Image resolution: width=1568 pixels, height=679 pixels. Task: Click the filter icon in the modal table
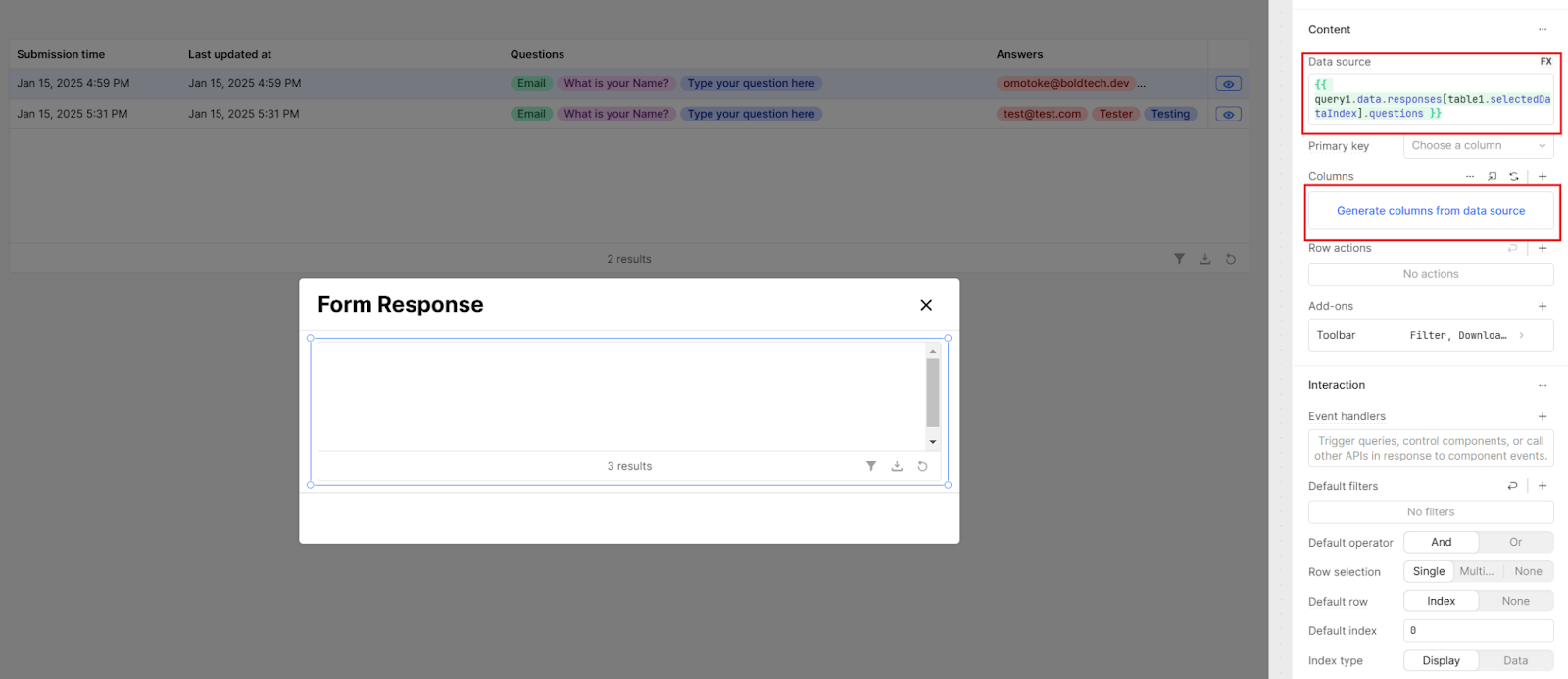tap(871, 466)
